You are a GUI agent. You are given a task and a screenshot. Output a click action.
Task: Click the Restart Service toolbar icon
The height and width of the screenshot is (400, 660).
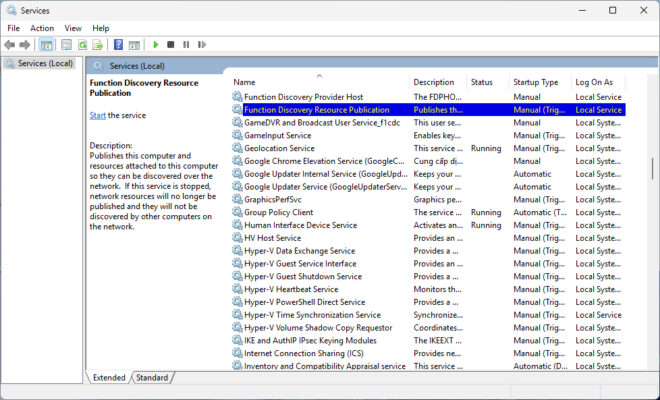coord(201,45)
